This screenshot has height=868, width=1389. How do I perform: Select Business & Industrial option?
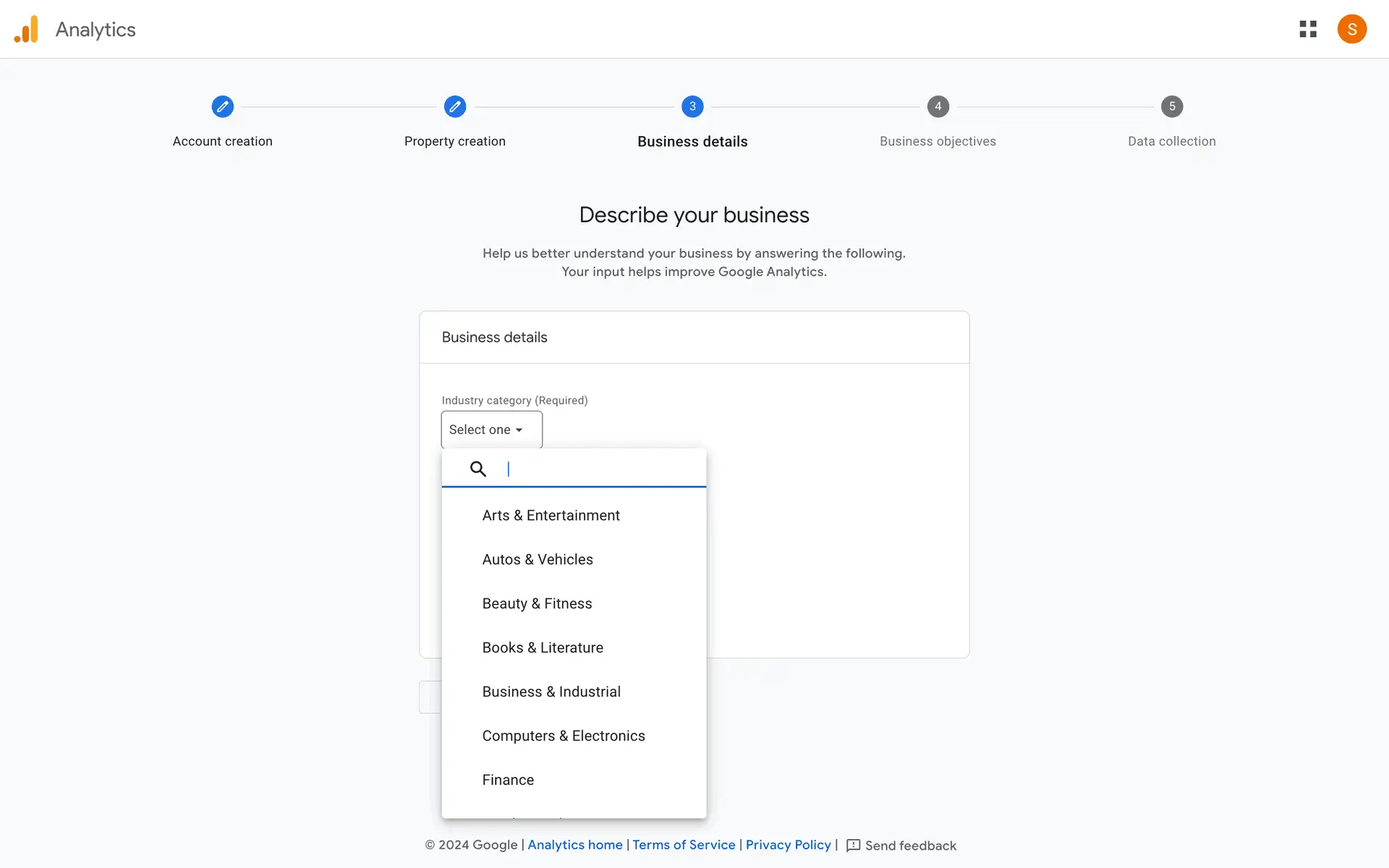point(551,692)
